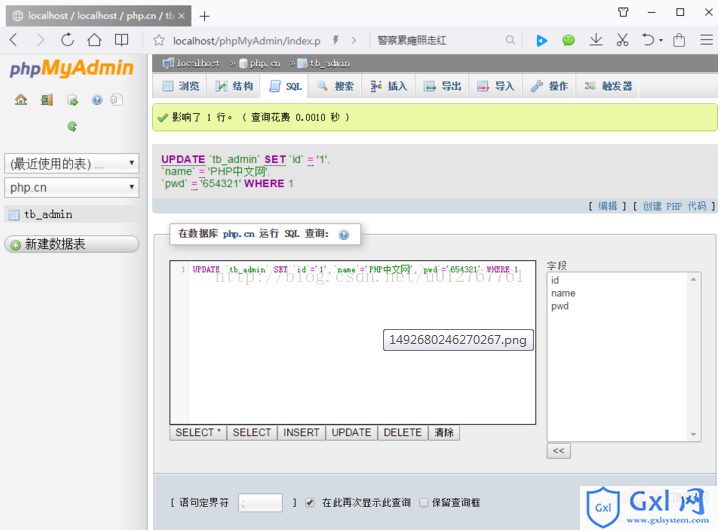
Task: Switch to the 结构 tab
Action: pos(235,86)
